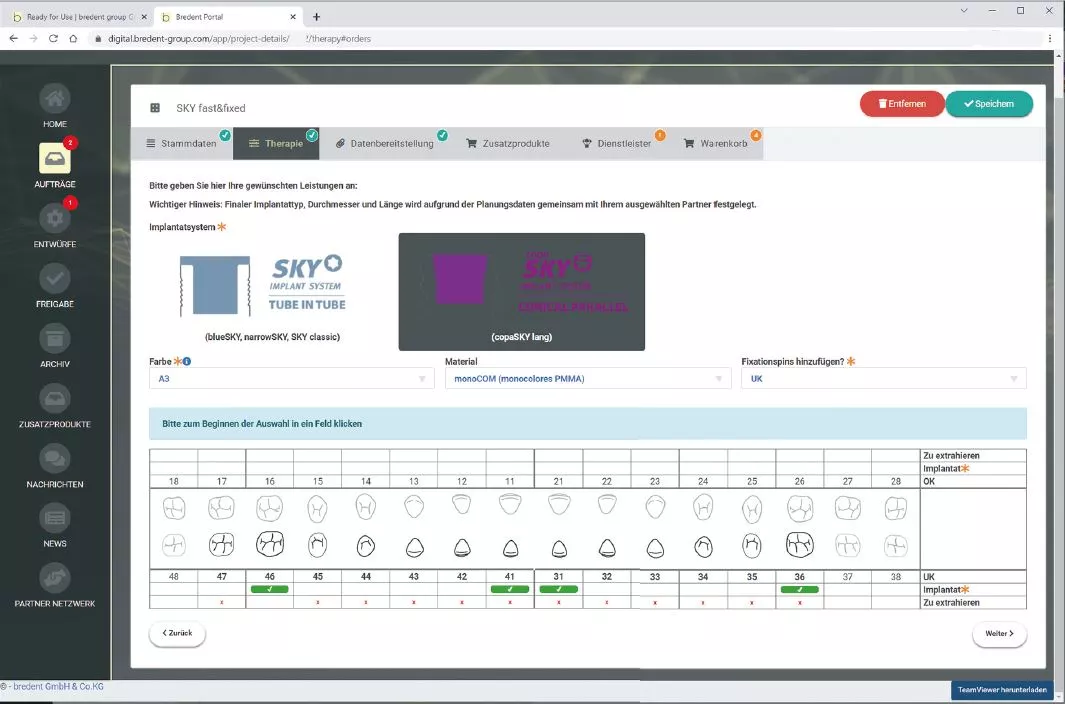The height and width of the screenshot is (704, 1065).
Task: Open the NACHRICHTEN chat icon
Action: (55, 459)
